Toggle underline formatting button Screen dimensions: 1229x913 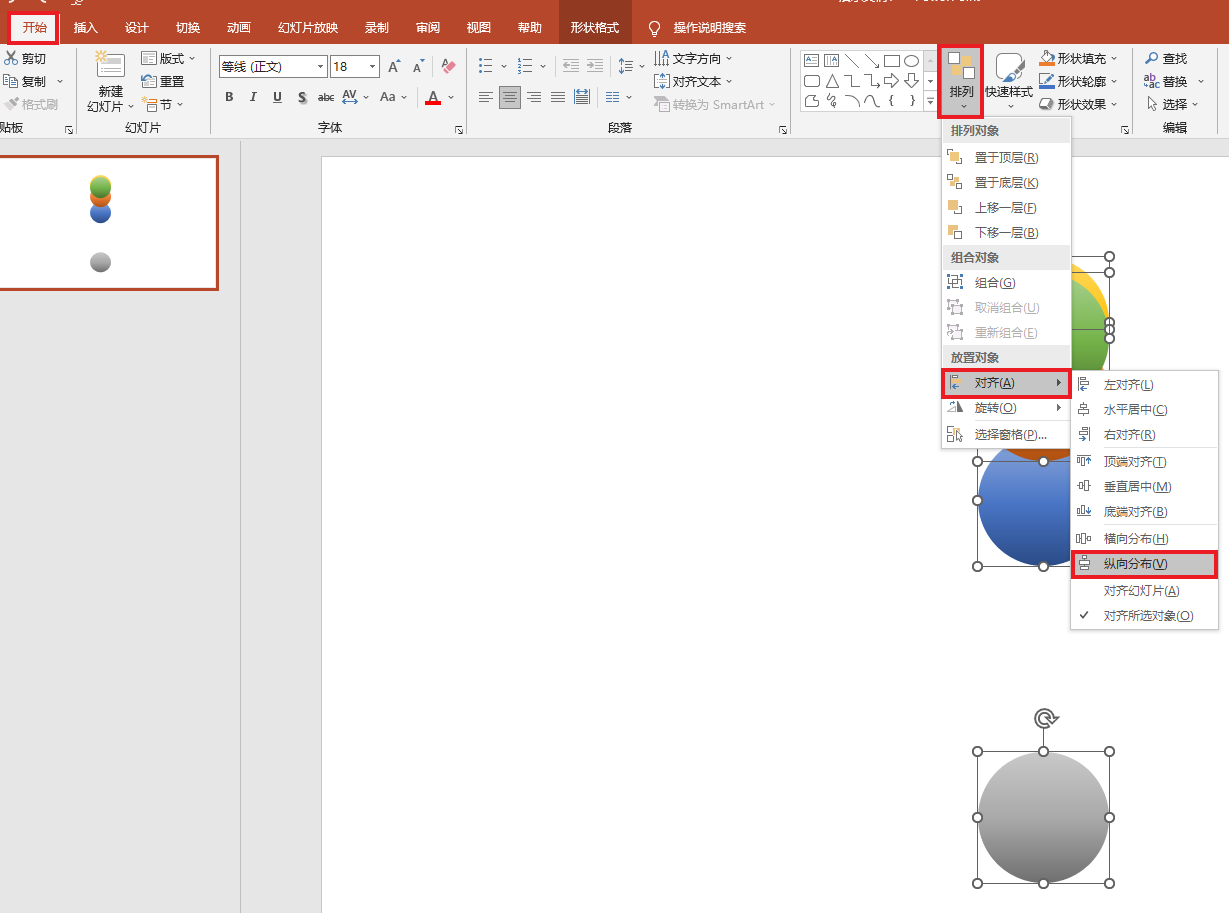tap(277, 97)
